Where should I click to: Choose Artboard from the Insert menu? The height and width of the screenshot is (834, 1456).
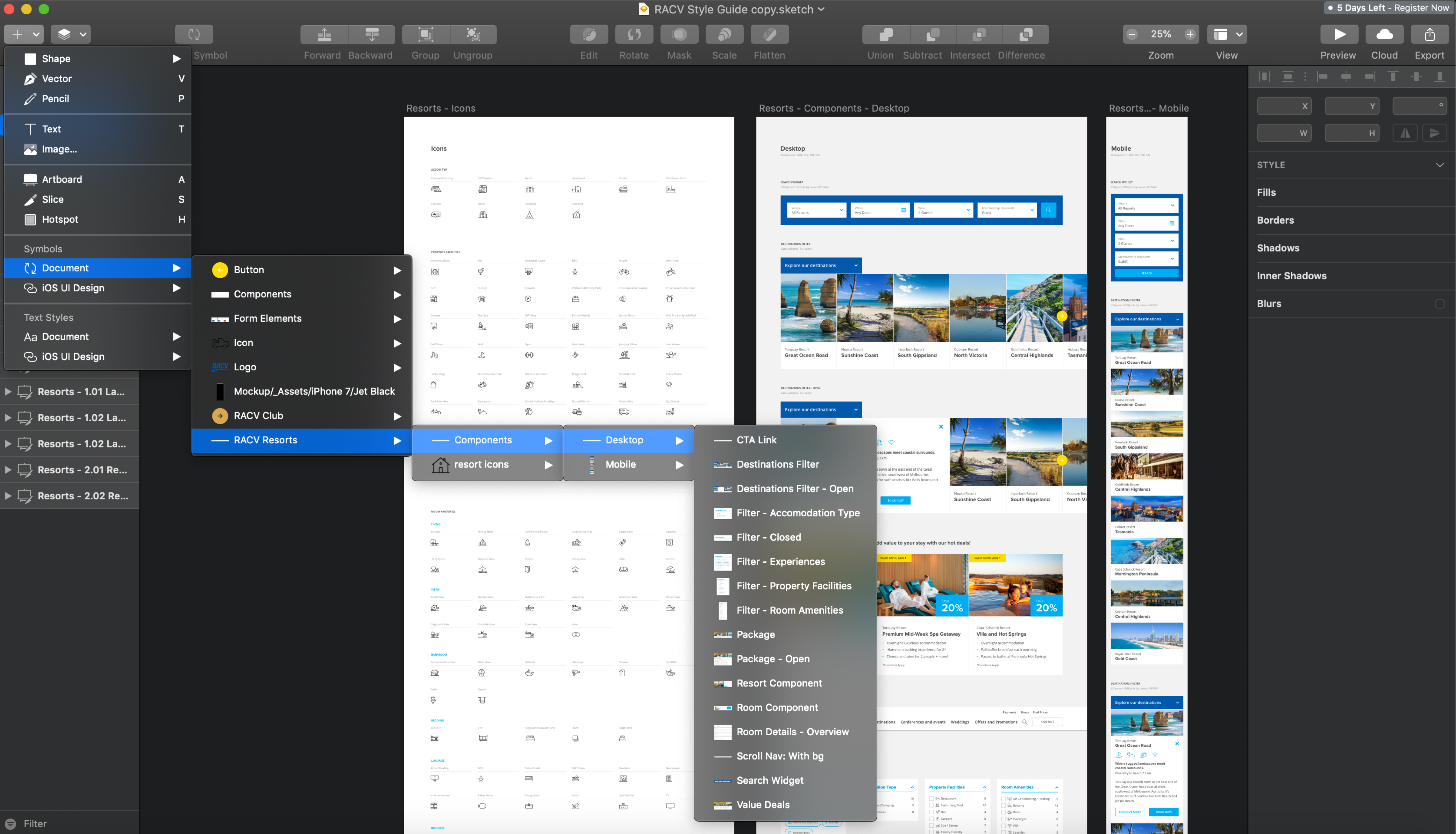click(x=97, y=180)
